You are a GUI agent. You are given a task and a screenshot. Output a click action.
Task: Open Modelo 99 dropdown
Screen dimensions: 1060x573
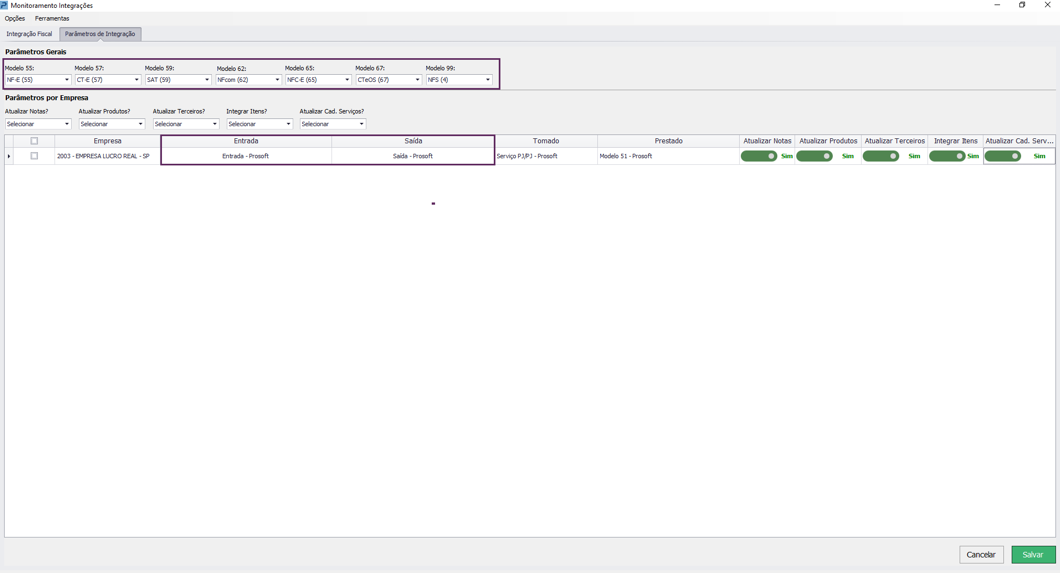click(x=459, y=80)
